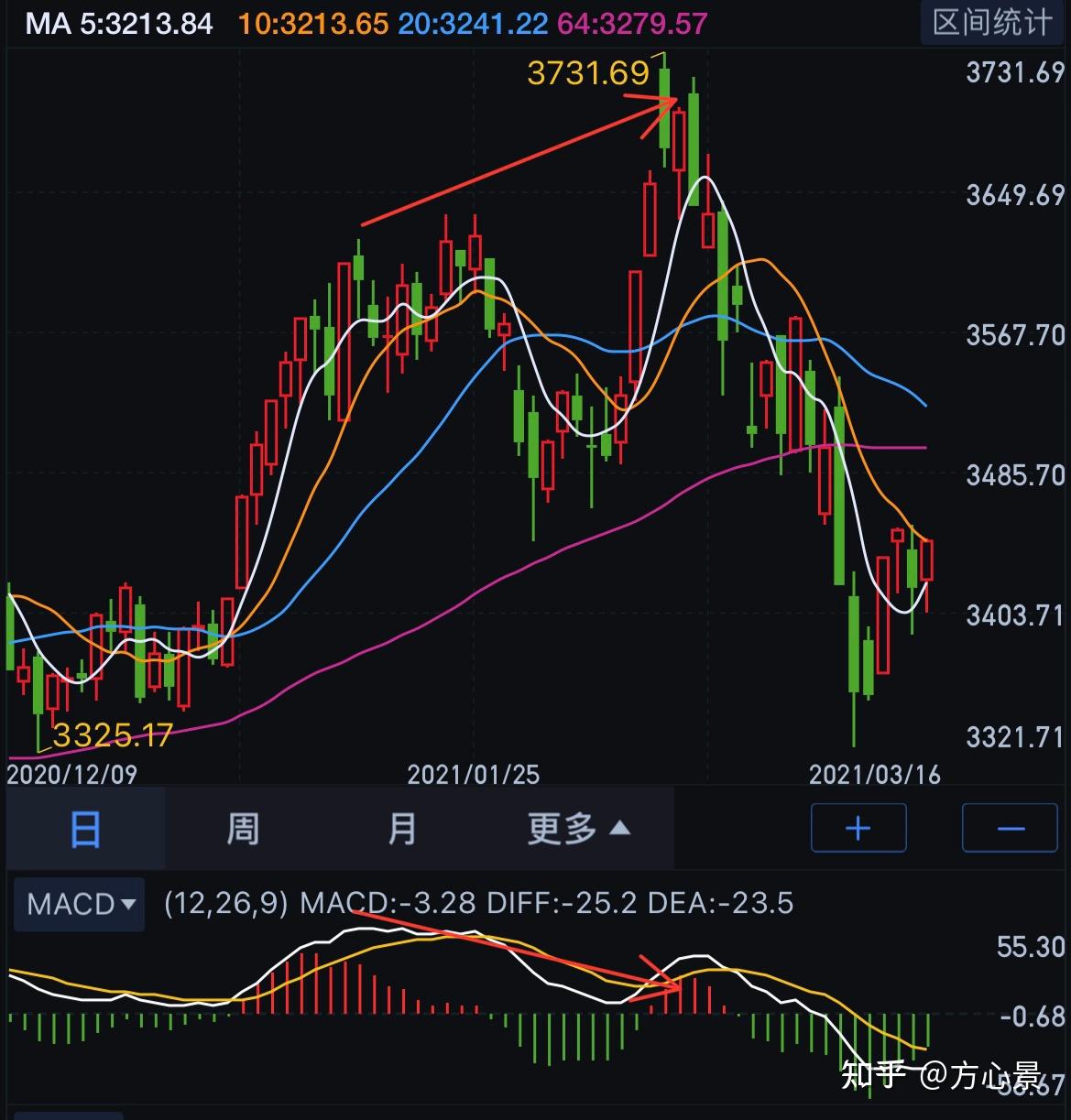Click the 3731.69 peak price label
Screen dimensions: 1071x1120
click(588, 72)
